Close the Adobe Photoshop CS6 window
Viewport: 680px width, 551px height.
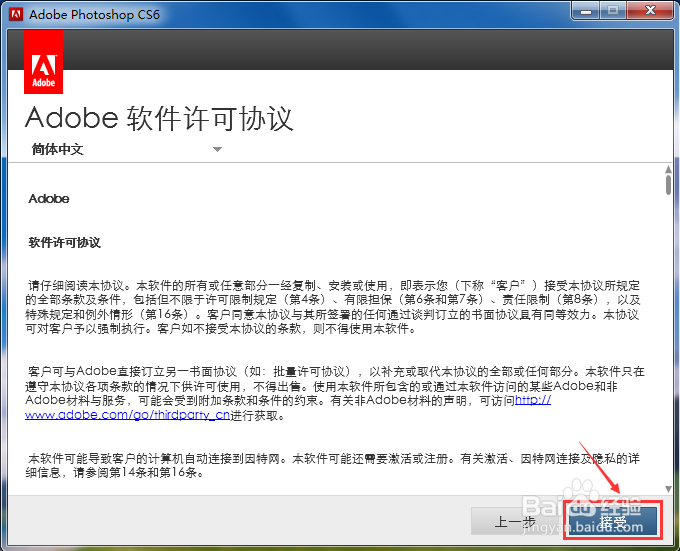(x=650, y=10)
